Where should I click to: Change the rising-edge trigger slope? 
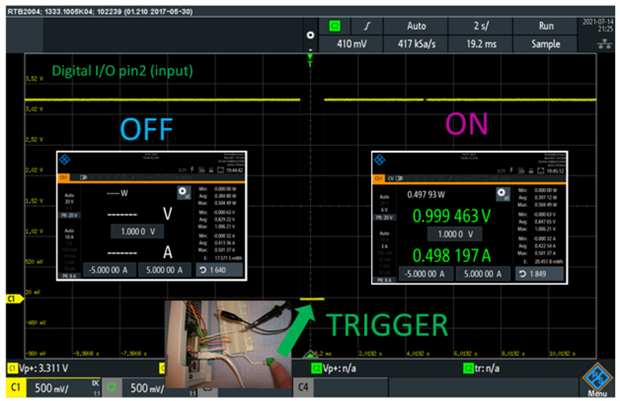[x=367, y=26]
